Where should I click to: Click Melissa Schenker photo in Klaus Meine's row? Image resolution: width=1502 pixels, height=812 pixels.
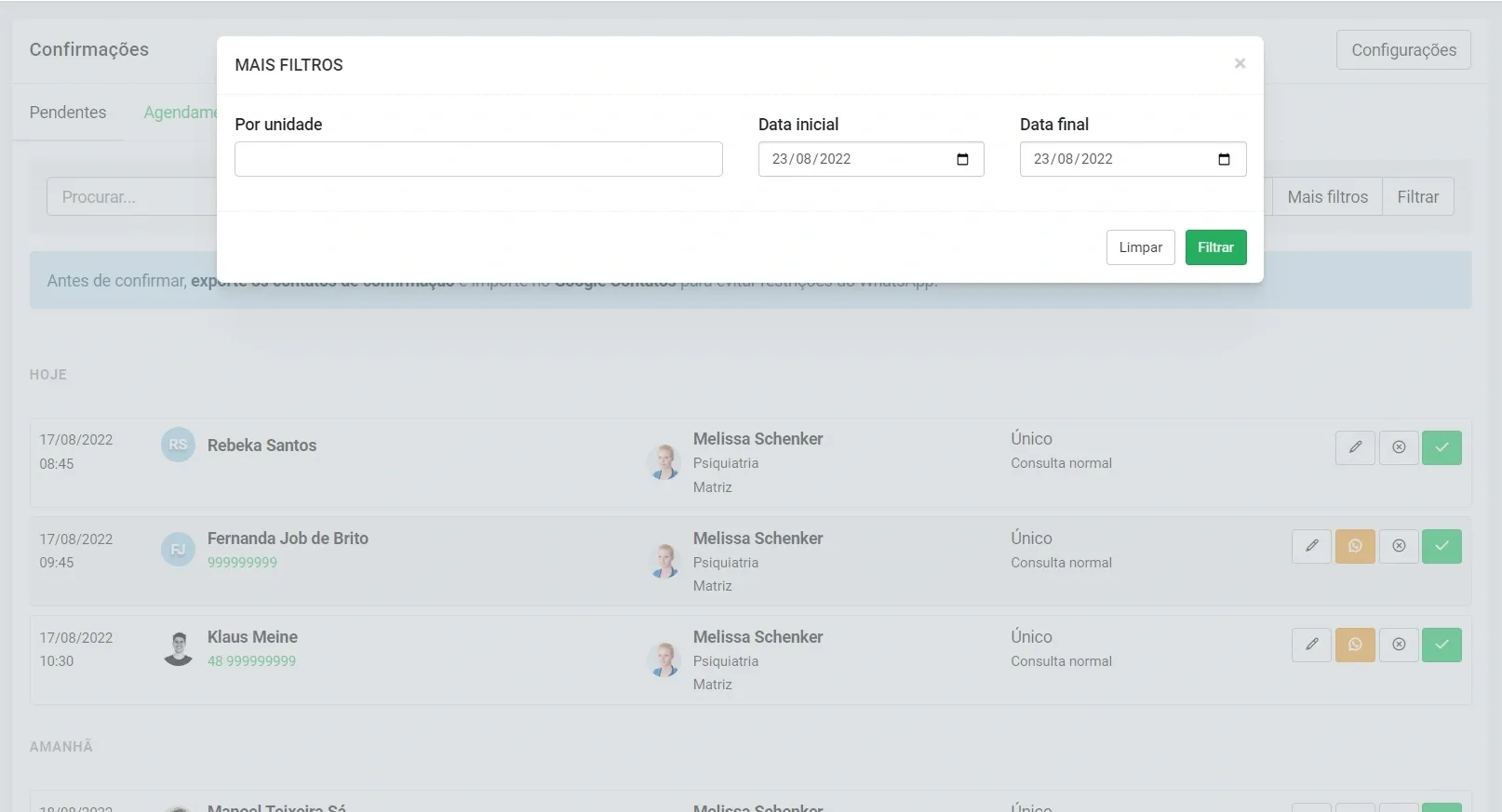664,659
